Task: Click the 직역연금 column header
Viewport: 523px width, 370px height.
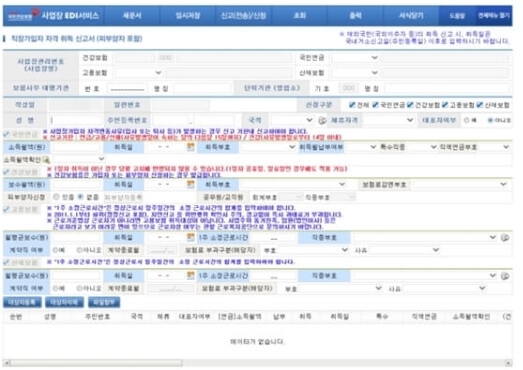Action: 424,316
